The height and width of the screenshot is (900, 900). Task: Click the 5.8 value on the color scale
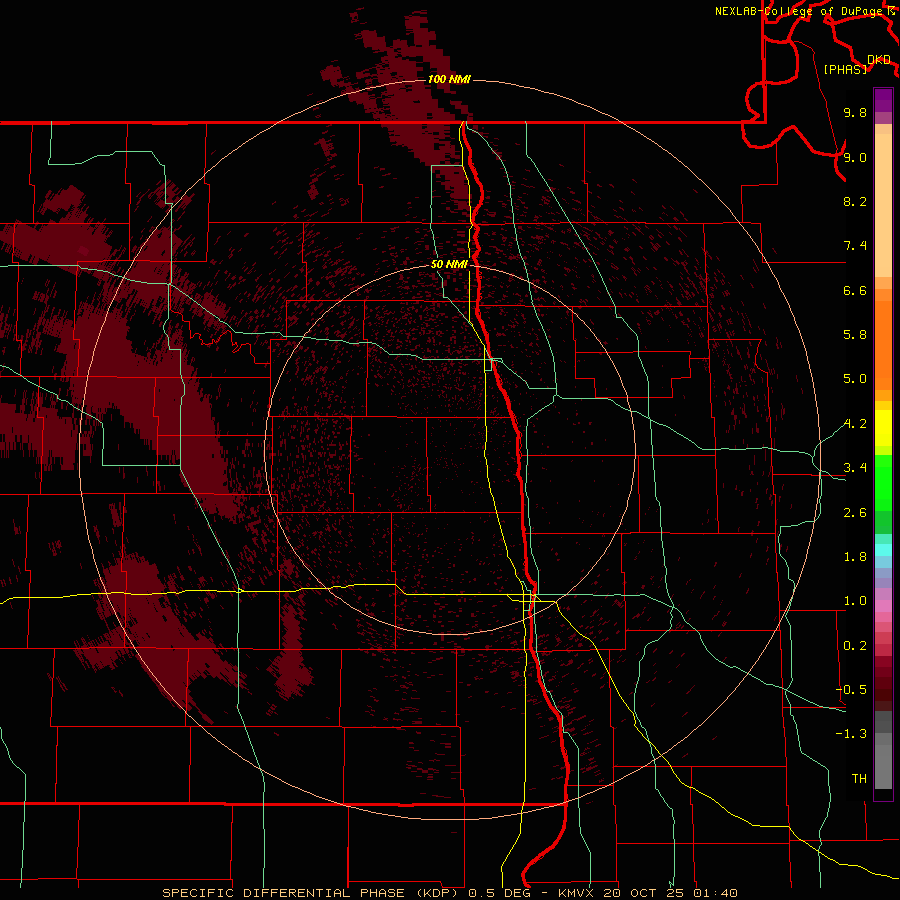[x=855, y=335]
